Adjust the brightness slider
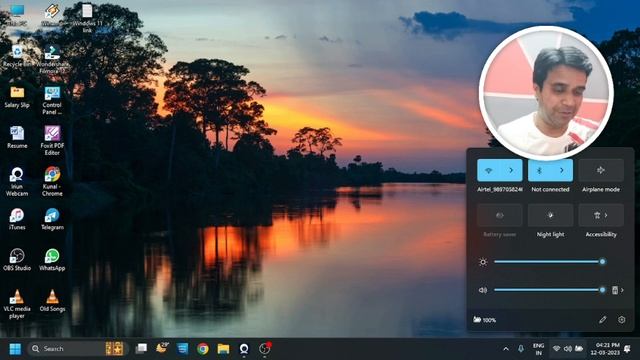Viewport: 640px width, 360px height. click(549, 262)
